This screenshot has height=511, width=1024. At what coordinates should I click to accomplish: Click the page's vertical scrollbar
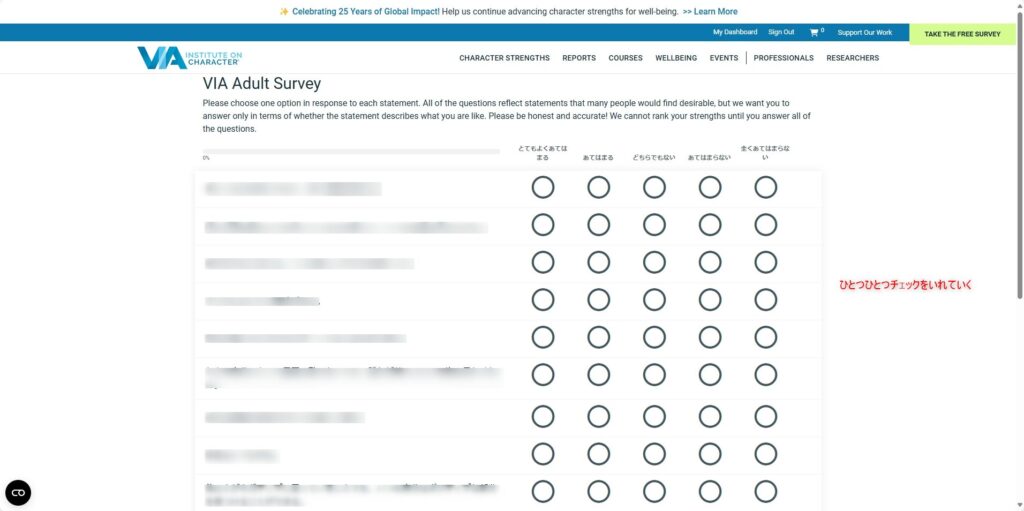pos(1019,256)
